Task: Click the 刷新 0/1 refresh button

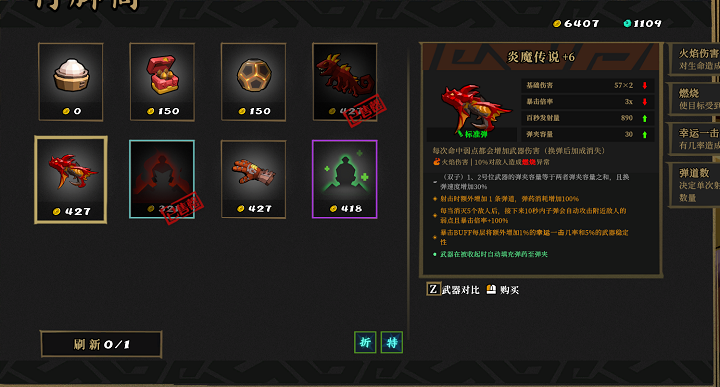Action: (x=101, y=344)
